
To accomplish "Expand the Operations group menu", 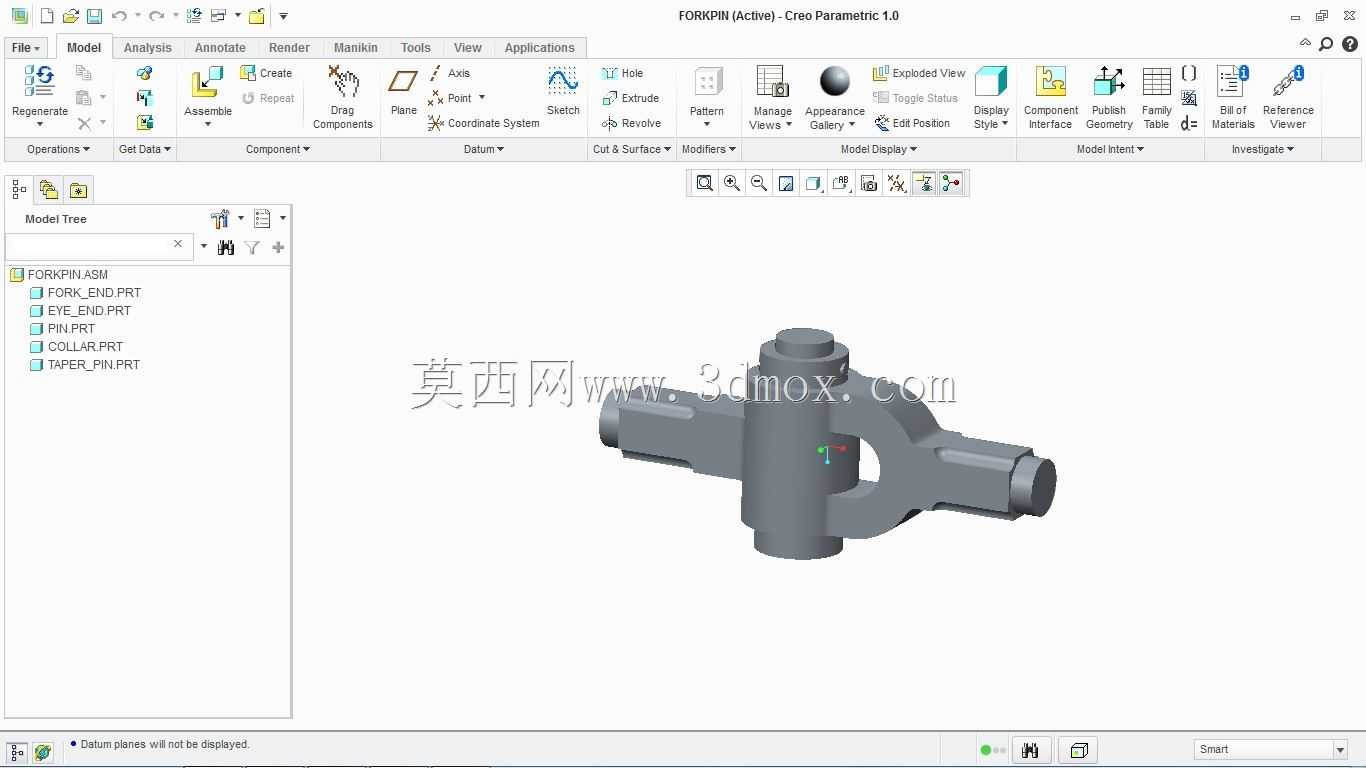I will coord(58,149).
